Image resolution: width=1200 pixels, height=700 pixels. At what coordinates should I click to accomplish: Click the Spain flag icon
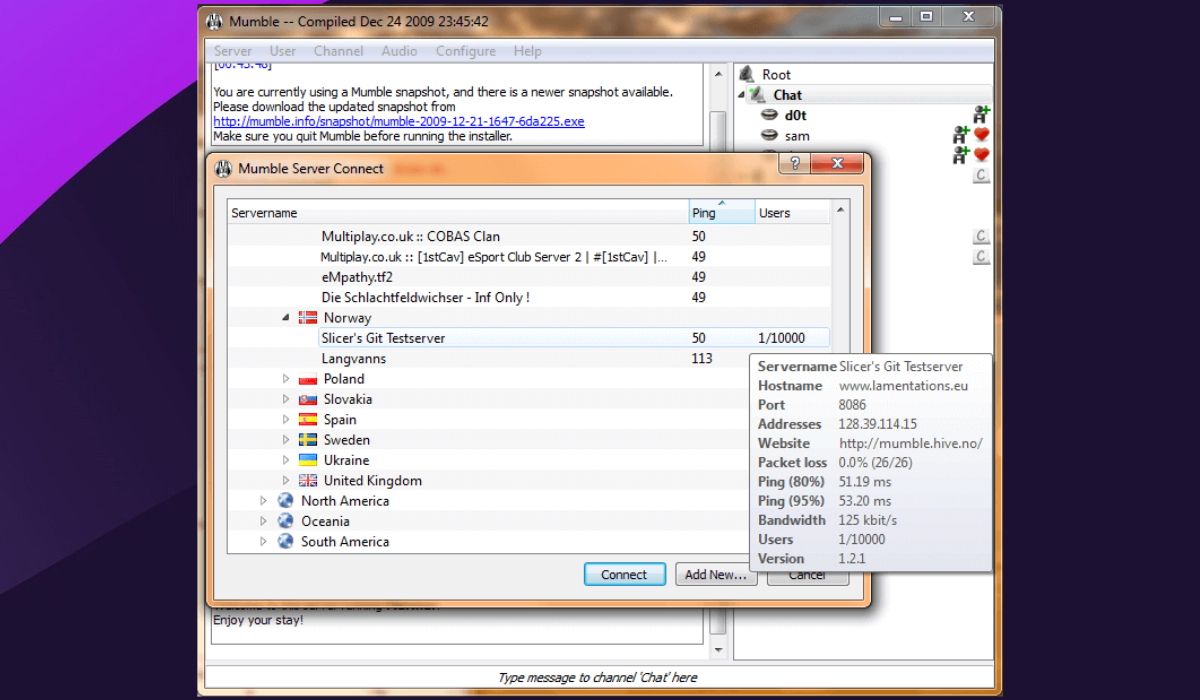coord(308,420)
